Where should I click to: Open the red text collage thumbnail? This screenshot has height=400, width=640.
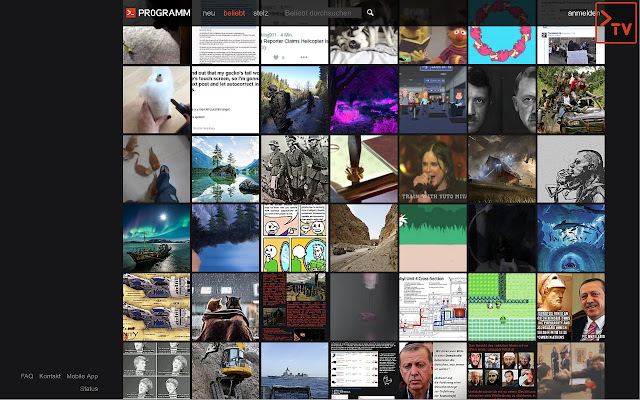(x=294, y=307)
